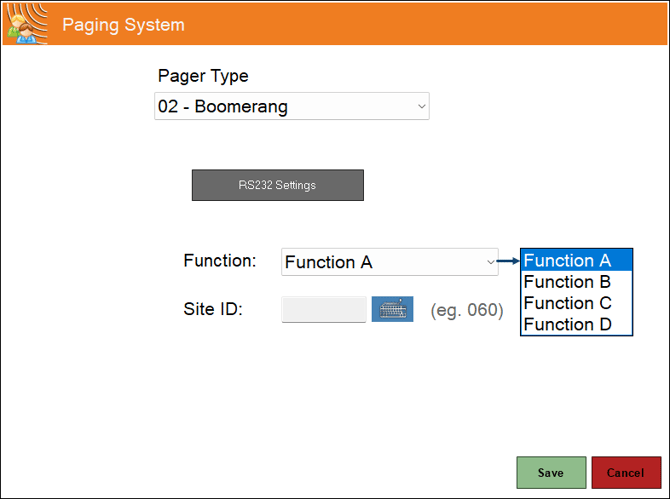Select Function D in the list

pyautogui.click(x=575, y=324)
